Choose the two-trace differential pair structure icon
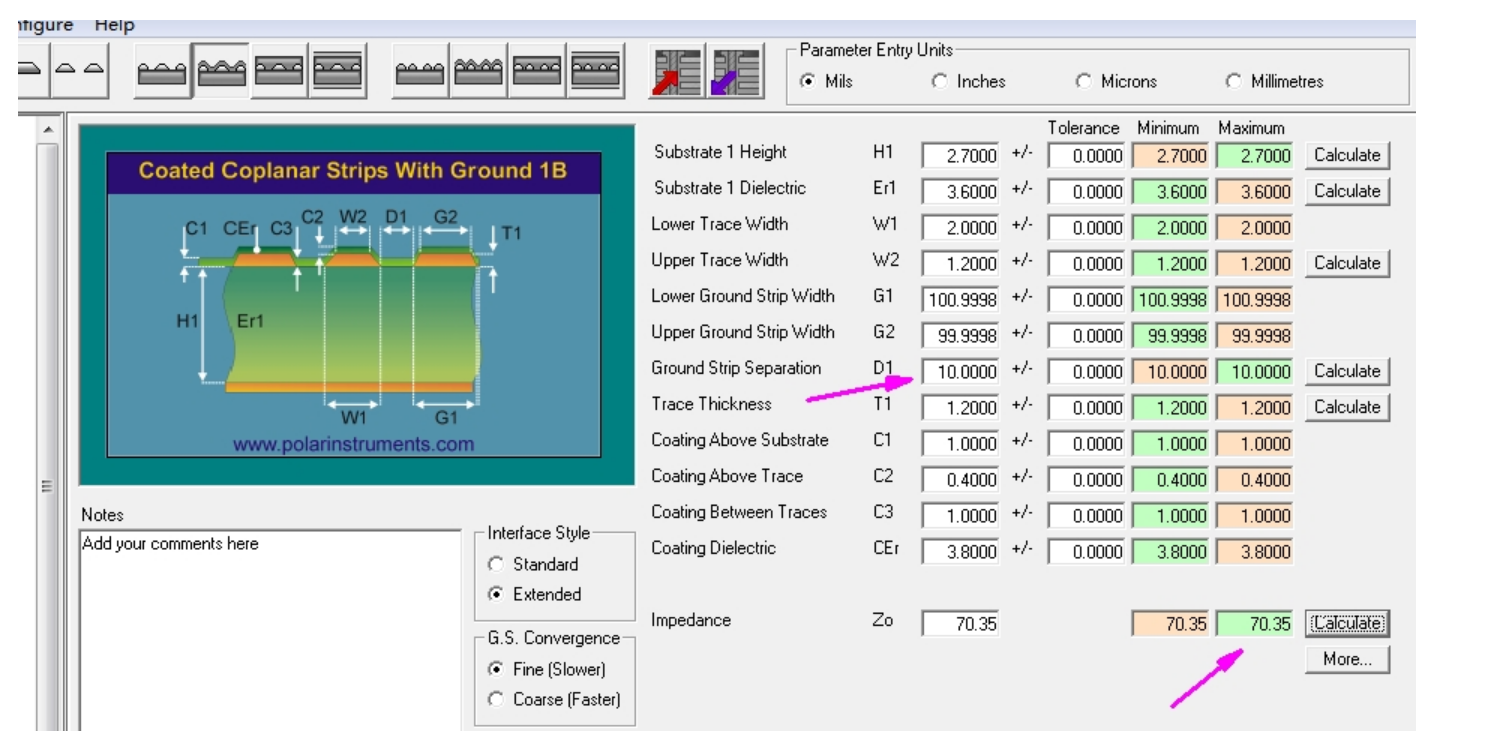This screenshot has width=1494, height=755. [80, 71]
